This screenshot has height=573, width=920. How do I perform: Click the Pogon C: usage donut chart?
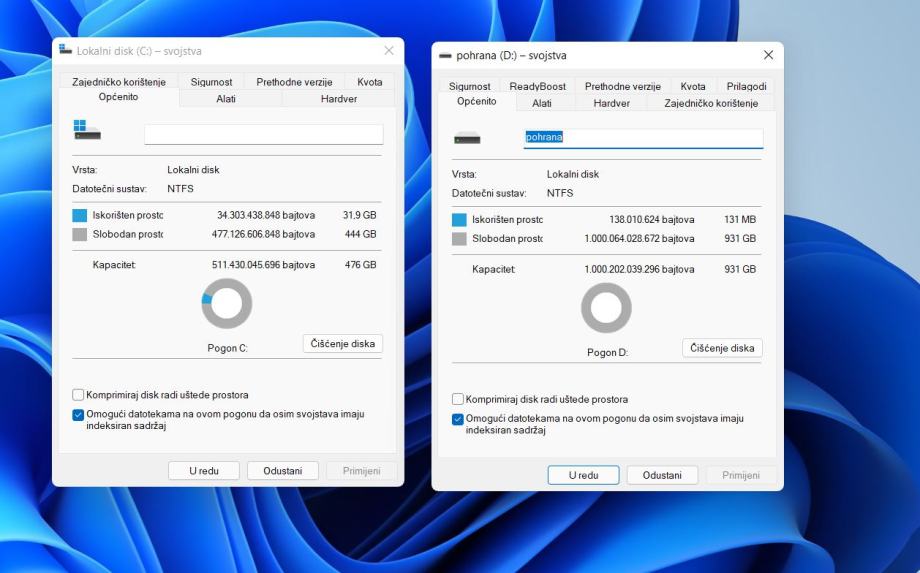tap(226, 303)
